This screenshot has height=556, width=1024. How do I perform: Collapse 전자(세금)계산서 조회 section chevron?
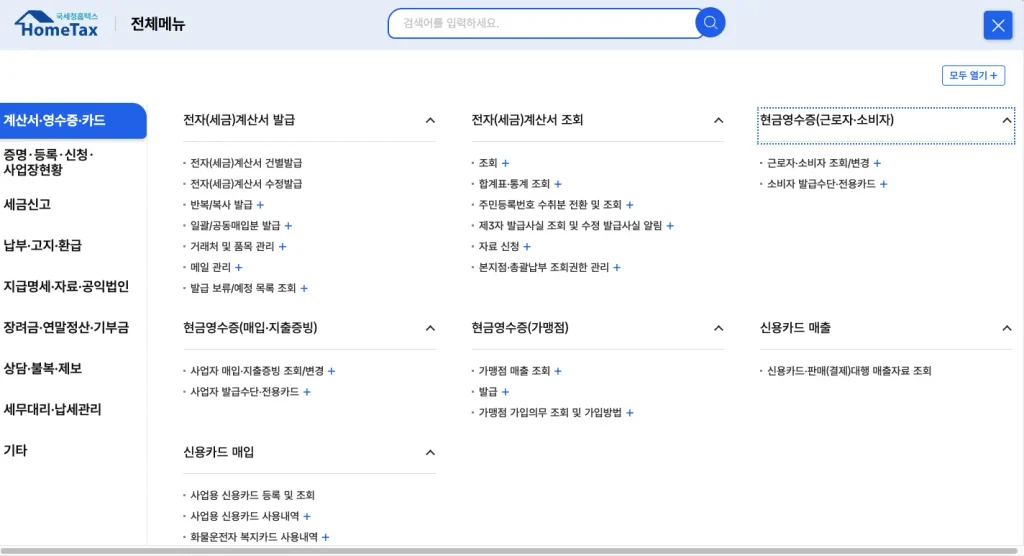pos(718,120)
